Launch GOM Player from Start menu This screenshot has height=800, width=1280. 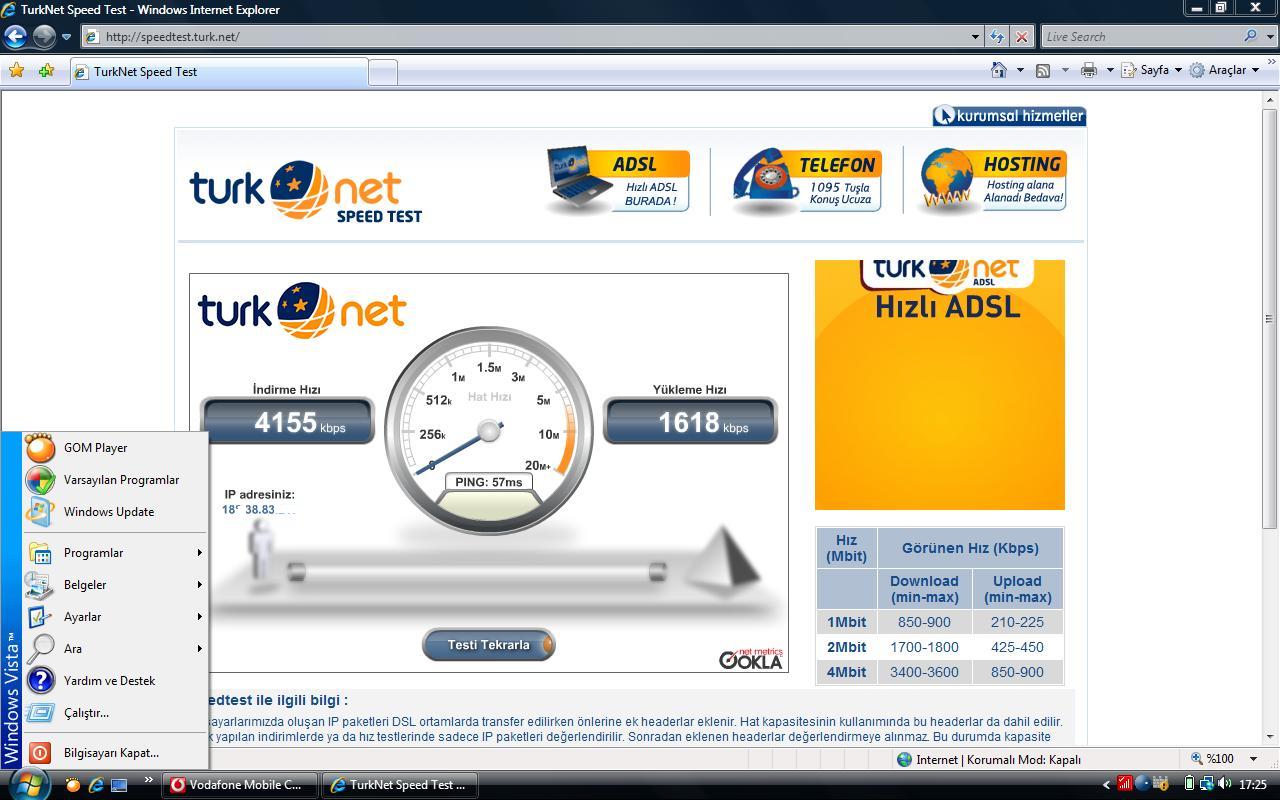point(116,448)
